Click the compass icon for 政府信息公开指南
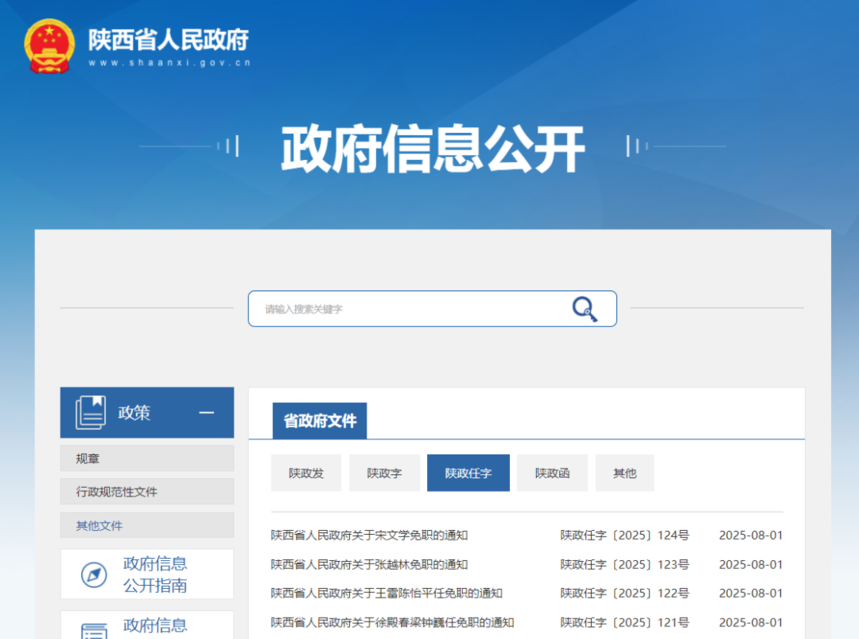Image resolution: width=859 pixels, height=639 pixels. [94, 575]
